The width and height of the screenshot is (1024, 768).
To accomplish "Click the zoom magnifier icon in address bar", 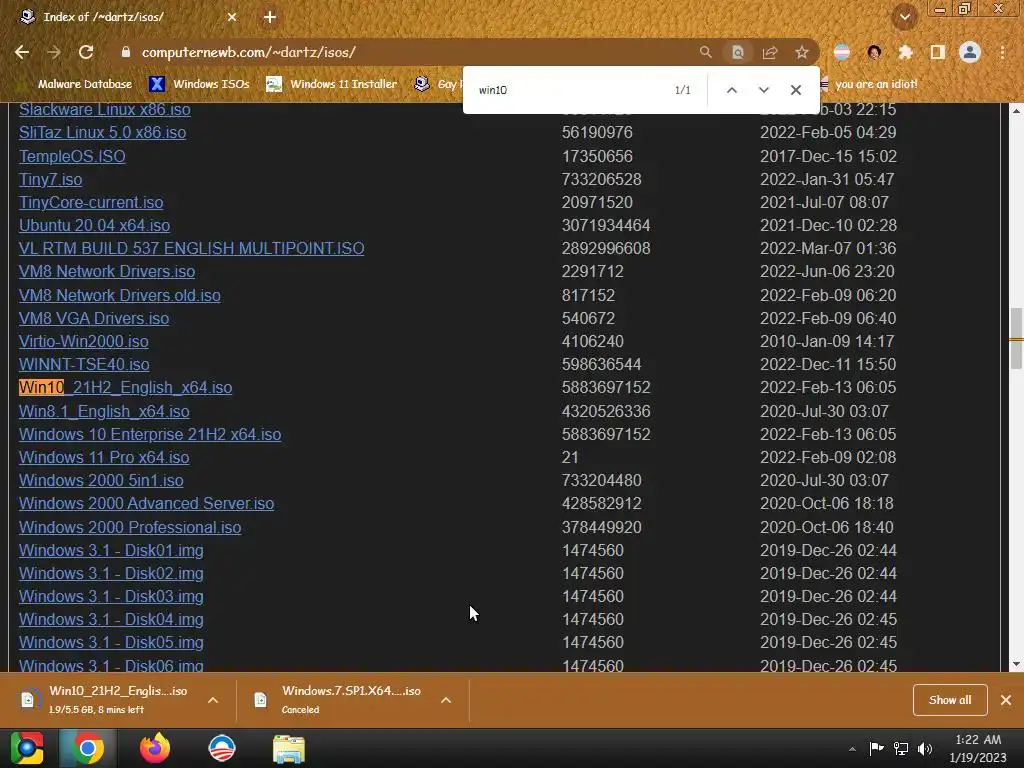I will click(705, 52).
